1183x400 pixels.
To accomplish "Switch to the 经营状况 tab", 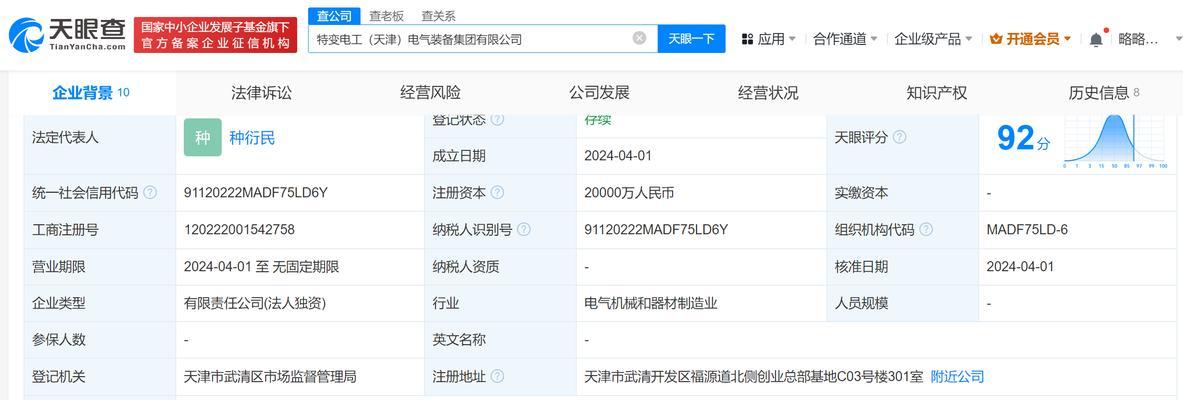I will click(768, 93).
